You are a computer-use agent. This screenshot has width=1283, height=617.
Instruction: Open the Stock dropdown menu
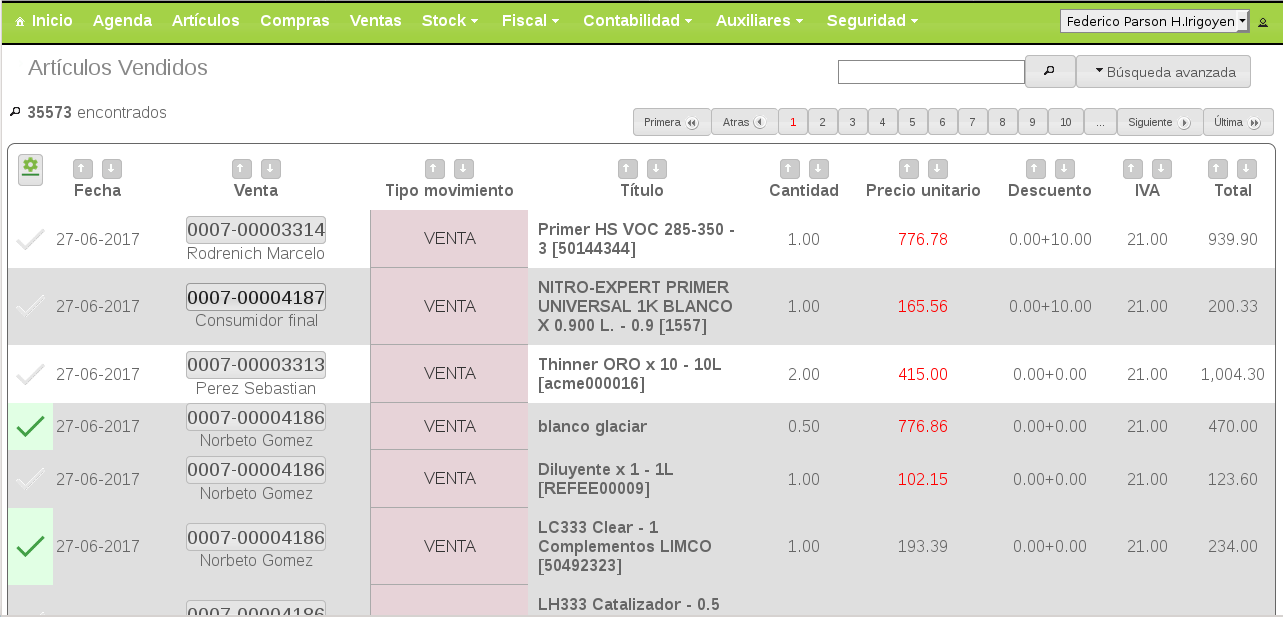click(x=449, y=21)
